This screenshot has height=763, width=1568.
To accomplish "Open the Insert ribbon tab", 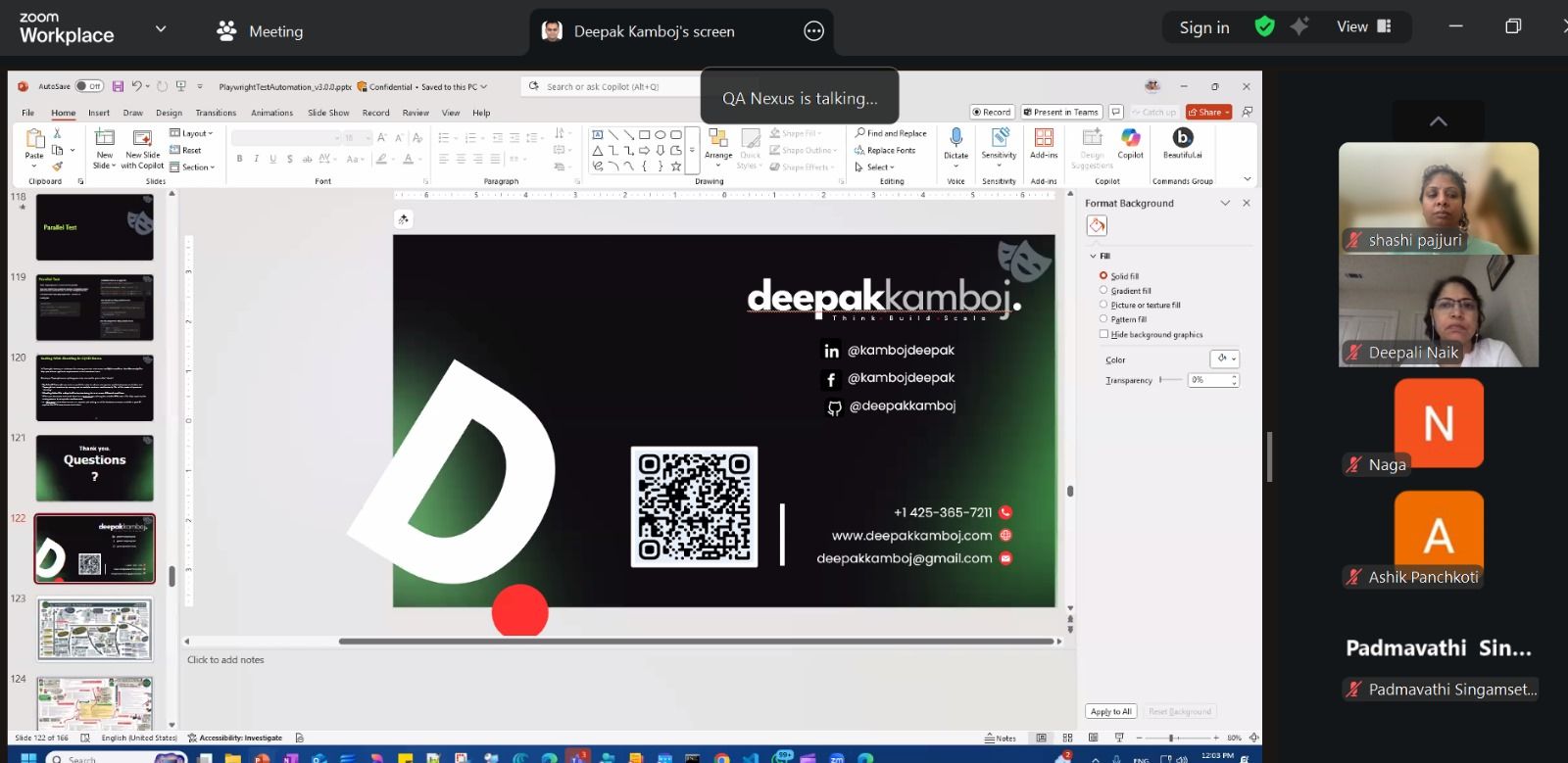I will [99, 113].
